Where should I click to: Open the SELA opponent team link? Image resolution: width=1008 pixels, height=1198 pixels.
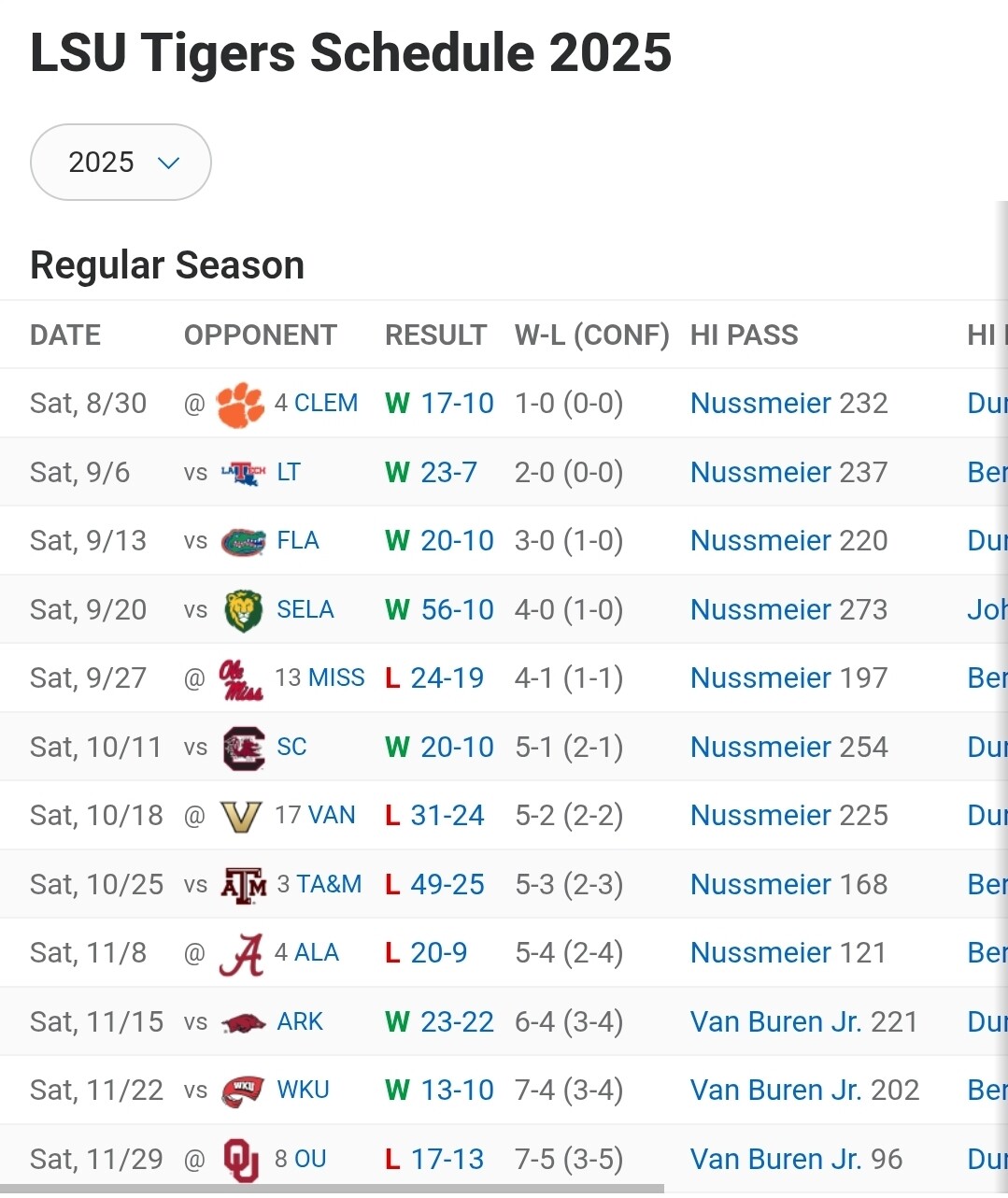pyautogui.click(x=305, y=610)
